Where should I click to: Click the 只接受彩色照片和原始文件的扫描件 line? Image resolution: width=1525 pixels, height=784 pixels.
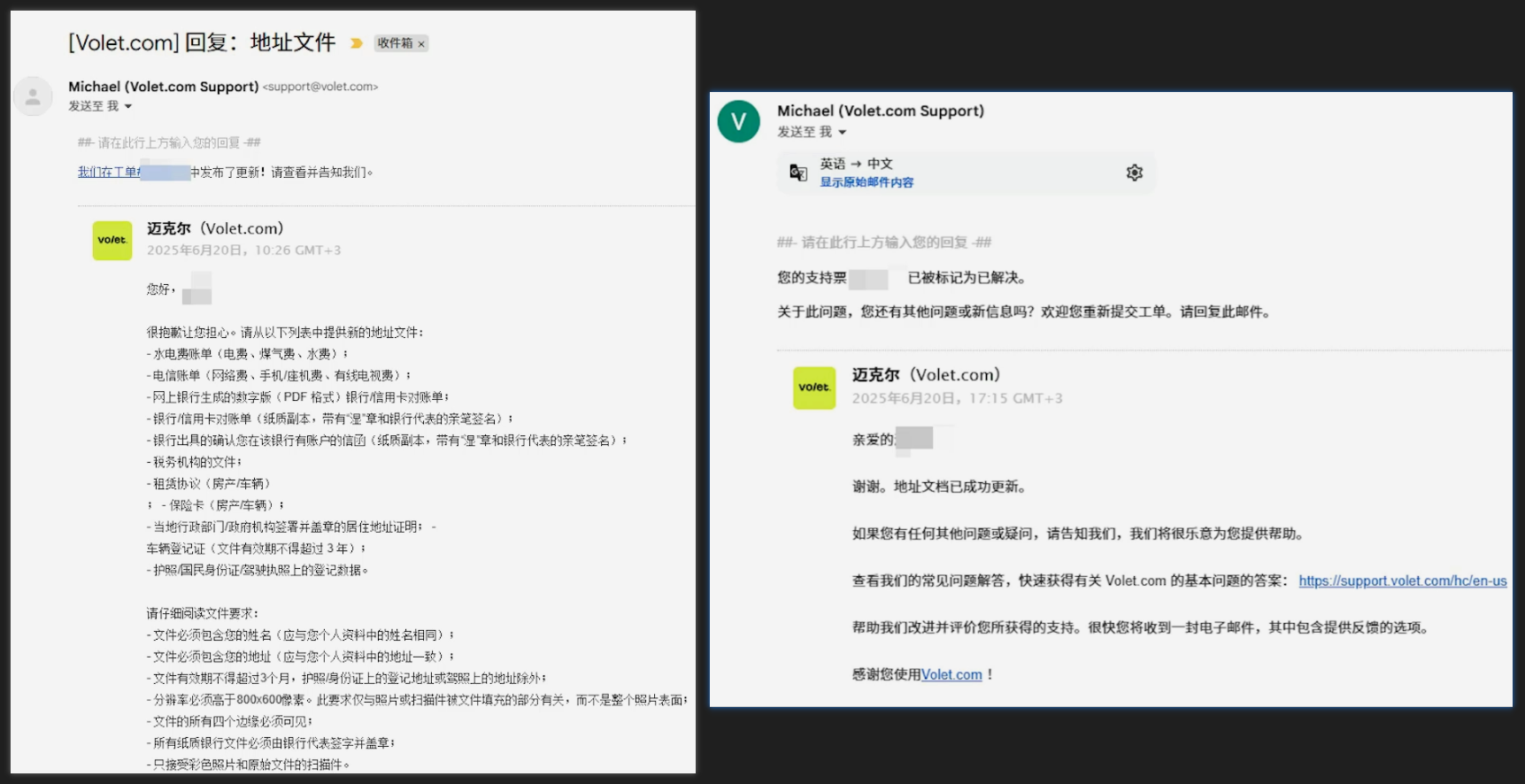click(x=249, y=765)
